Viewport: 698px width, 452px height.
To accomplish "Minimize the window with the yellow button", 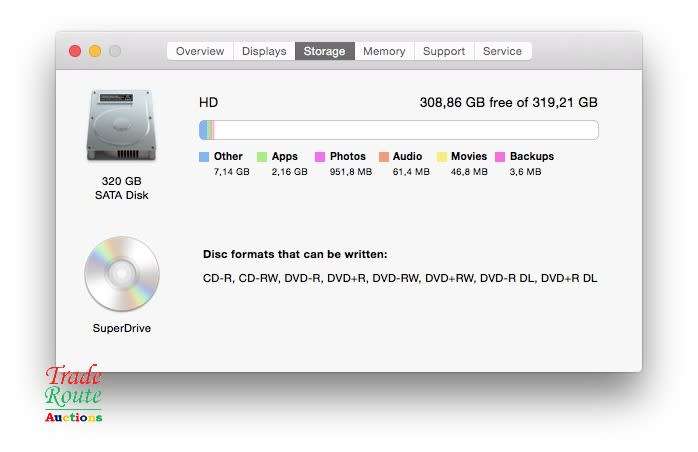I will pos(95,51).
